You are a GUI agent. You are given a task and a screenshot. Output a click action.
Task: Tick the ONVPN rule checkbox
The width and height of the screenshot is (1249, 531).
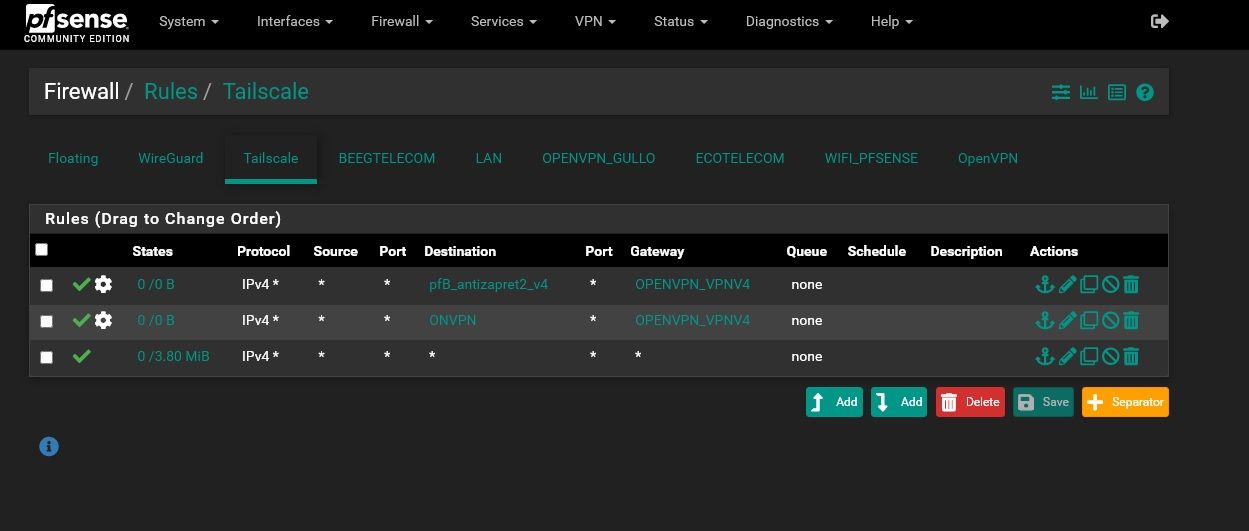pyautogui.click(x=46, y=322)
